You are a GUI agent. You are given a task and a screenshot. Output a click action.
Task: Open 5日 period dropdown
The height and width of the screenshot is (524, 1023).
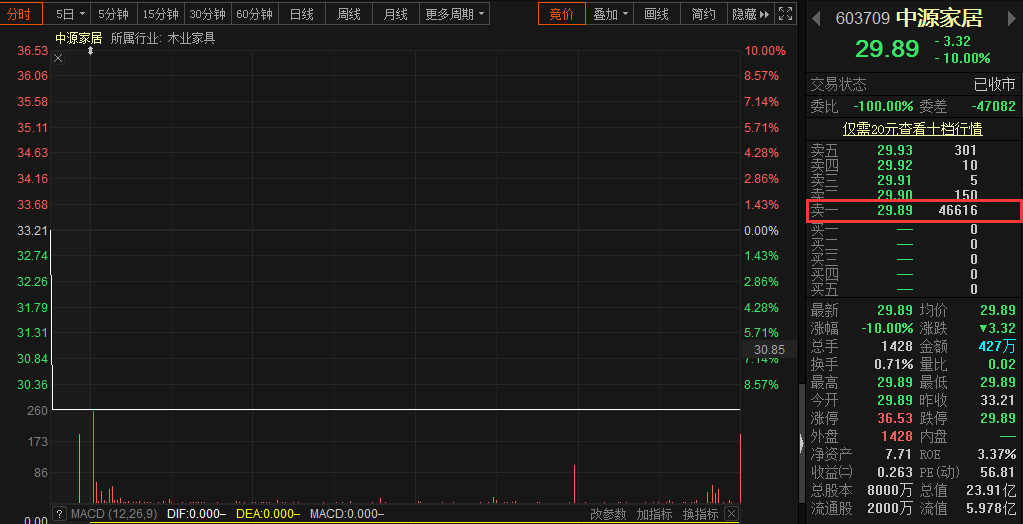70,14
